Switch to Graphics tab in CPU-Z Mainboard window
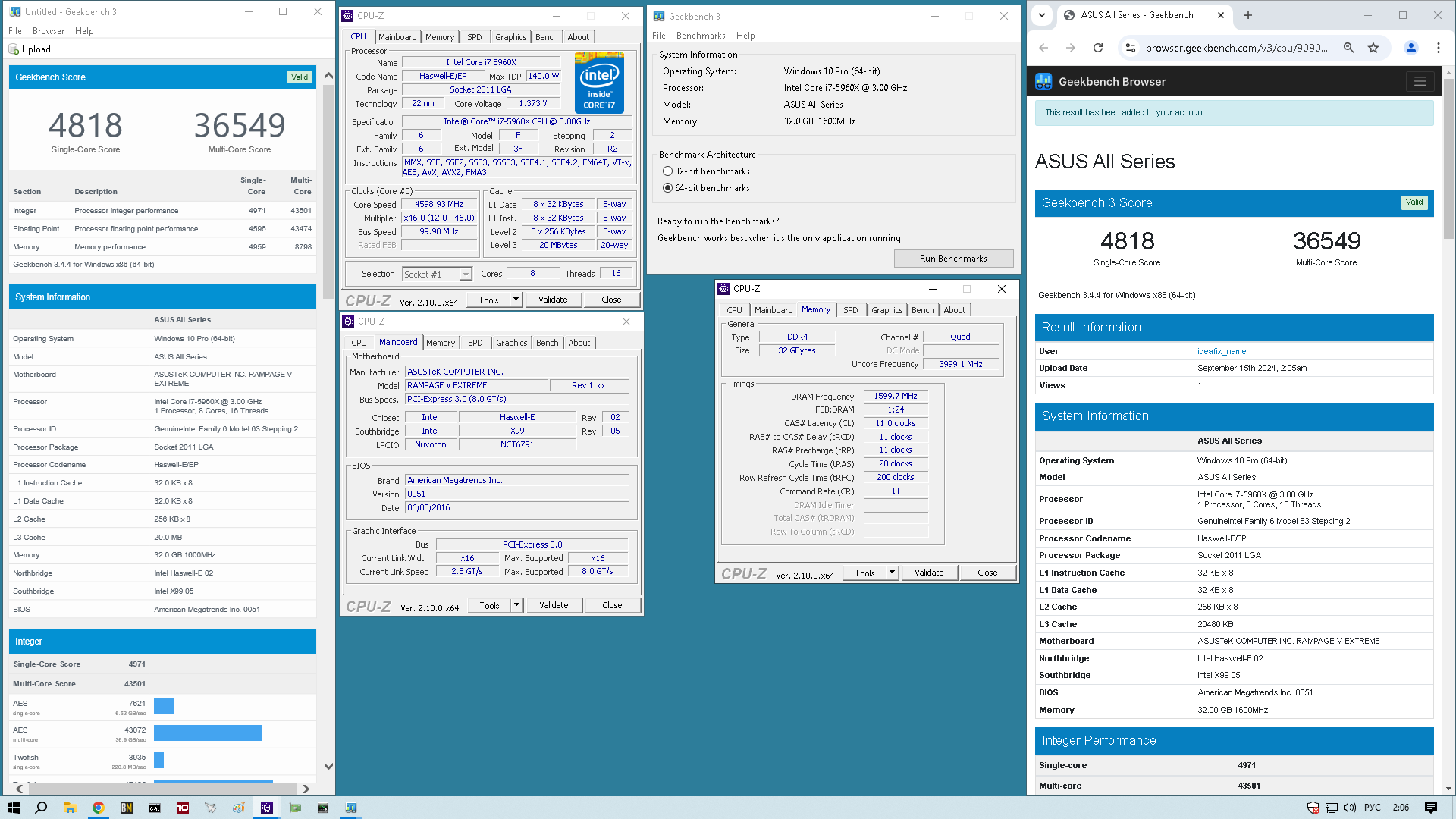The height and width of the screenshot is (819, 1456). 512,343
